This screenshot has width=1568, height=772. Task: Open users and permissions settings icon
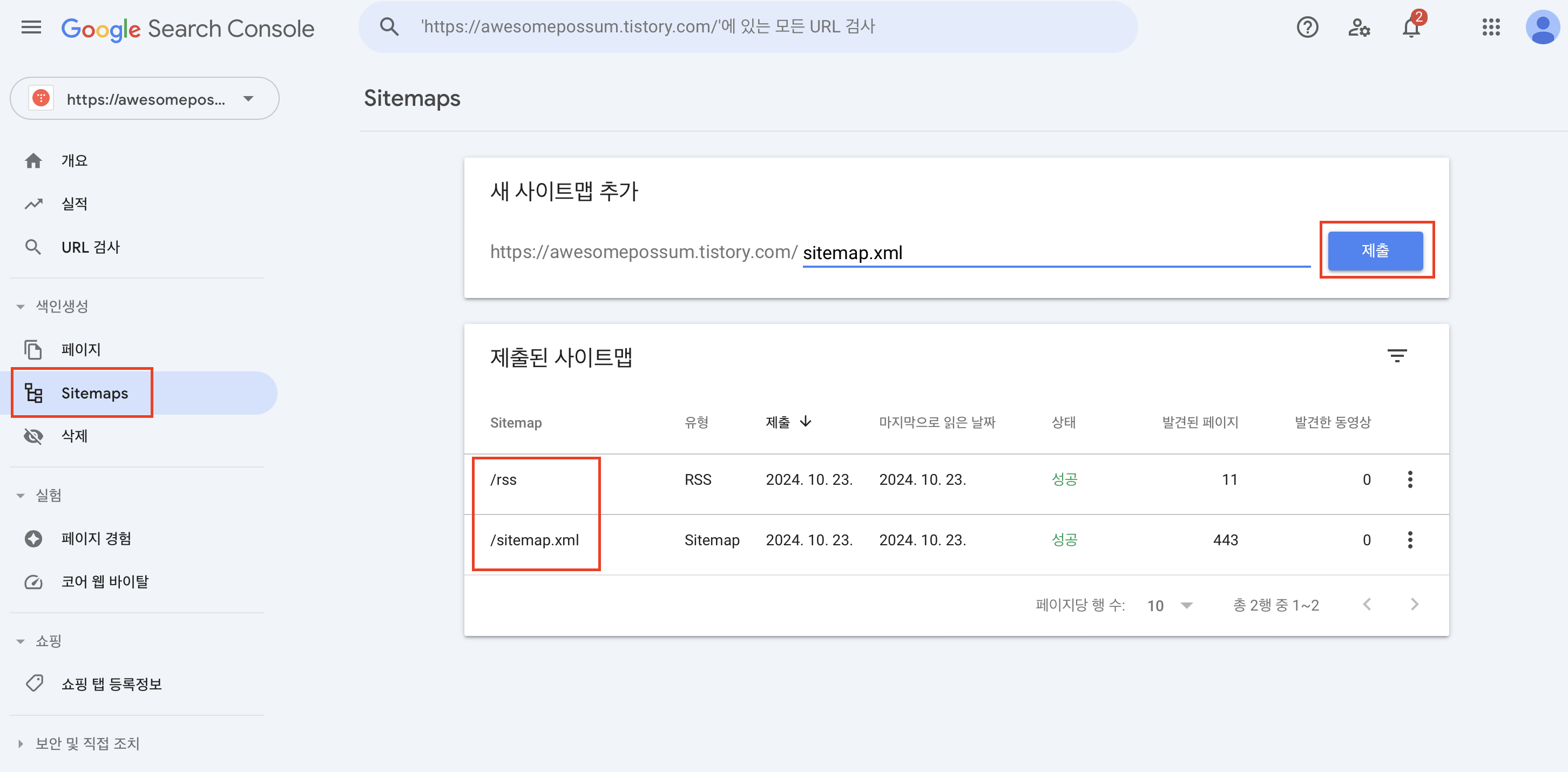[1359, 28]
